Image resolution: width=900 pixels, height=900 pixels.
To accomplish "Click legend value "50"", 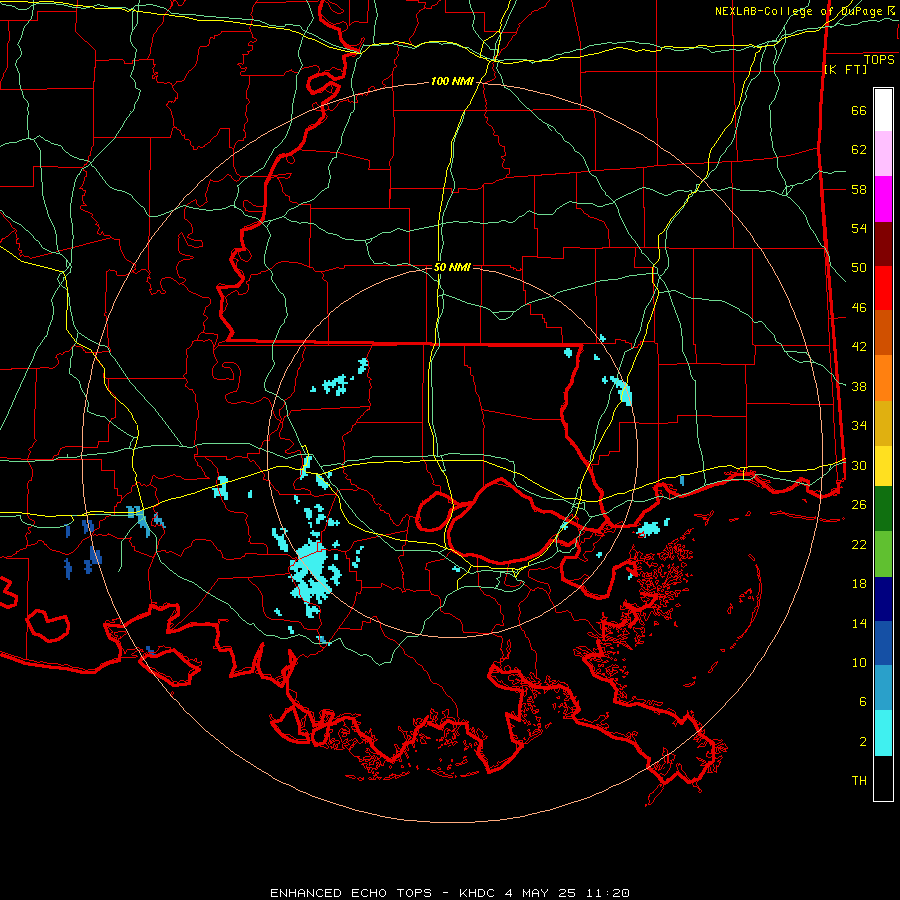I will (859, 268).
